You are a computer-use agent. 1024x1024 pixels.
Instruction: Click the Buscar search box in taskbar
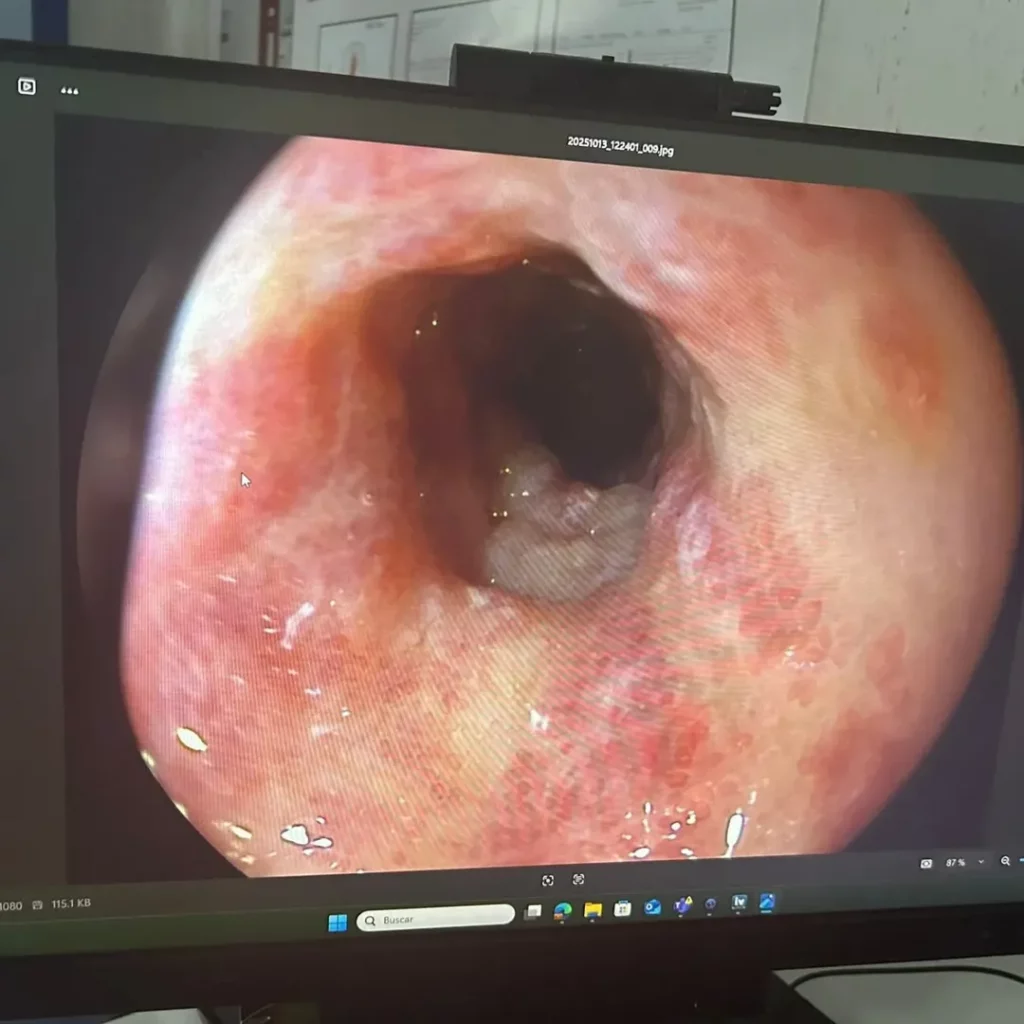pos(435,918)
